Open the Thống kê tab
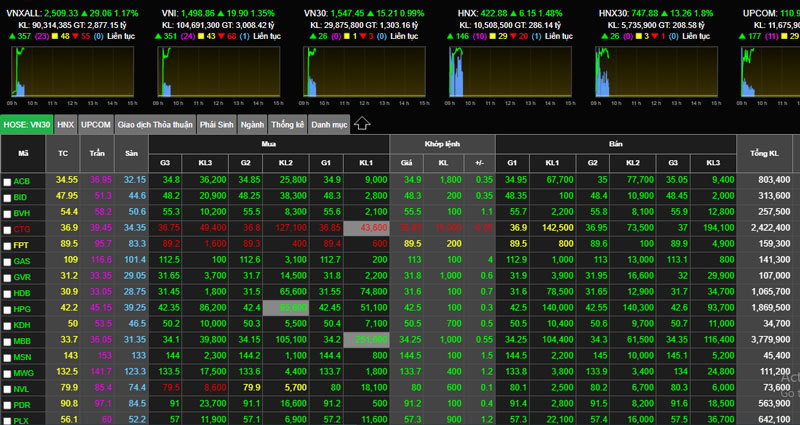This screenshot has width=800, height=425. 286,124
